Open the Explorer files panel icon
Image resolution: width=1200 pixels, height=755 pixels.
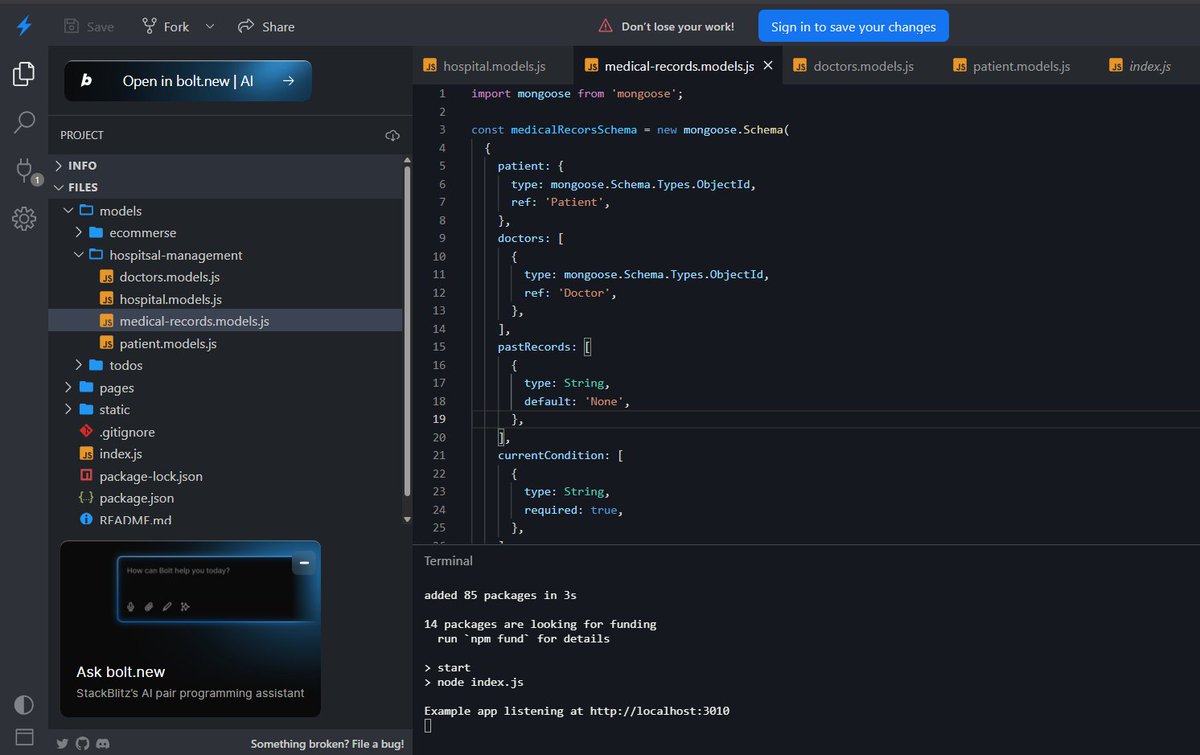click(x=24, y=74)
